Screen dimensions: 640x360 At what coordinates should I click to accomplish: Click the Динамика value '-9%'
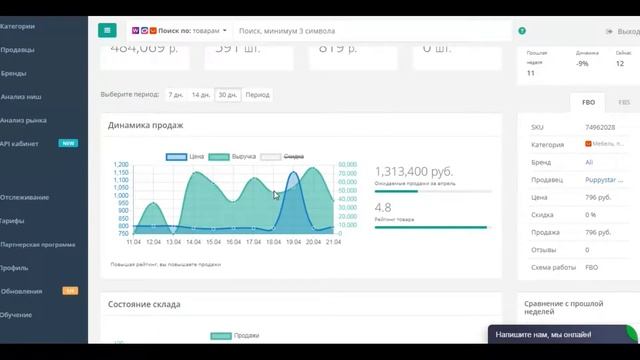(582, 64)
